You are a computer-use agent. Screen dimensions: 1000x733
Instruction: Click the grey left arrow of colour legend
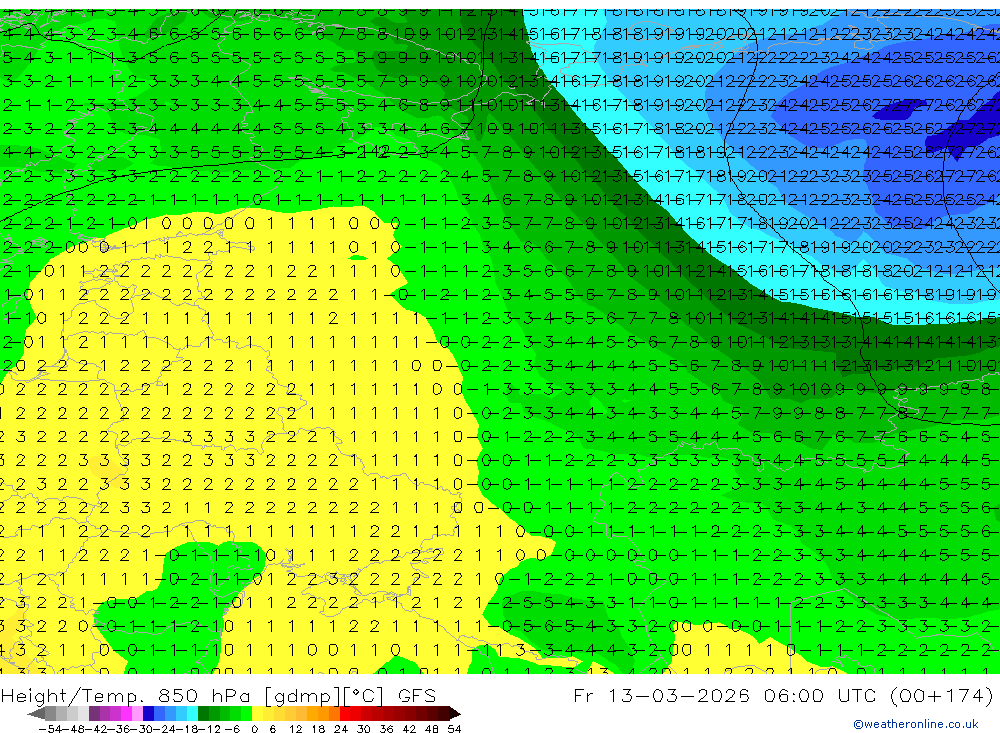pyautogui.click(x=36, y=714)
